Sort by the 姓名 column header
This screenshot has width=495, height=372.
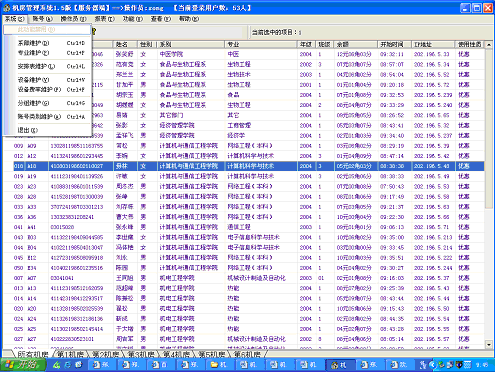click(125, 44)
